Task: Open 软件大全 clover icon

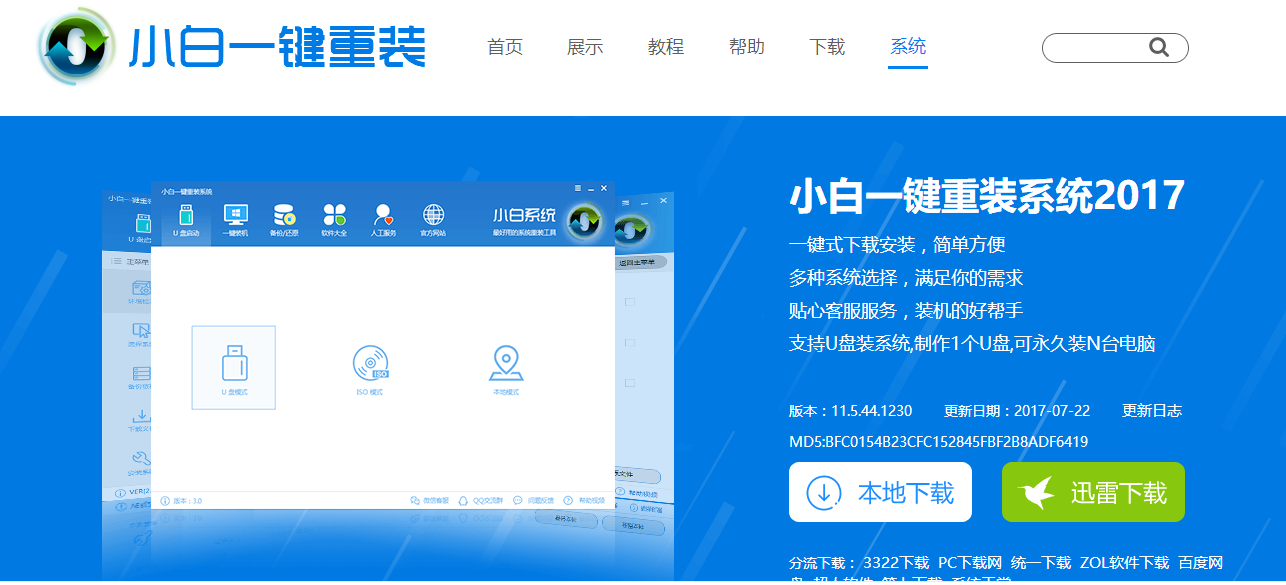Action: (334, 217)
